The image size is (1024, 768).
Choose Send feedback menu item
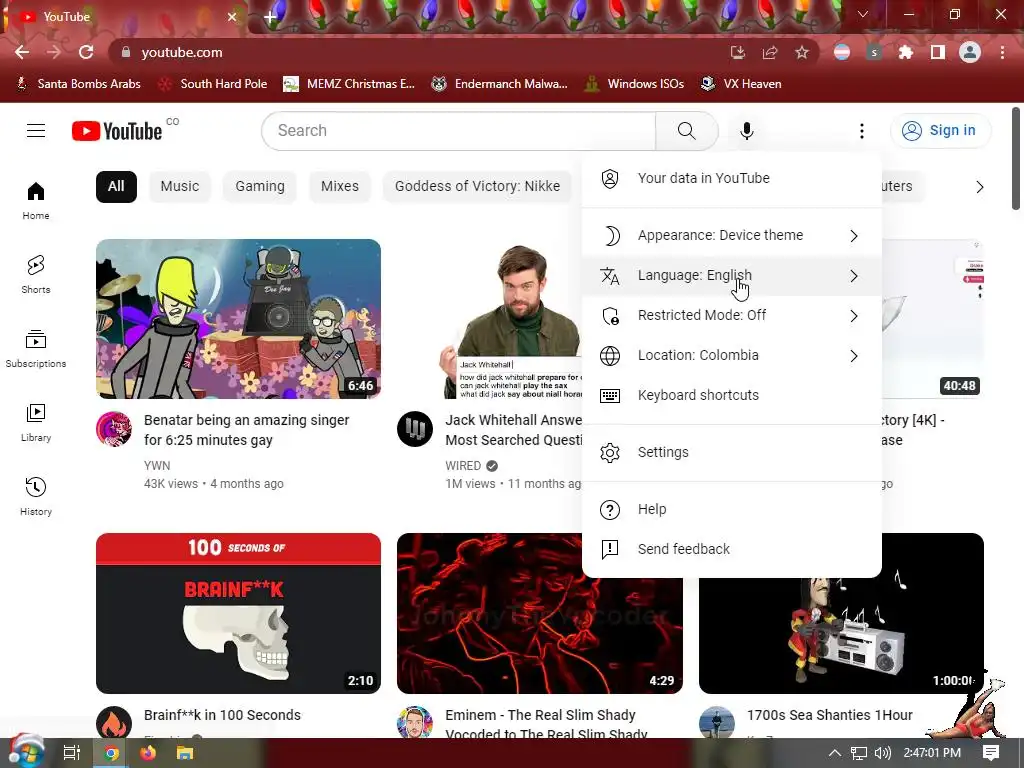point(731,549)
